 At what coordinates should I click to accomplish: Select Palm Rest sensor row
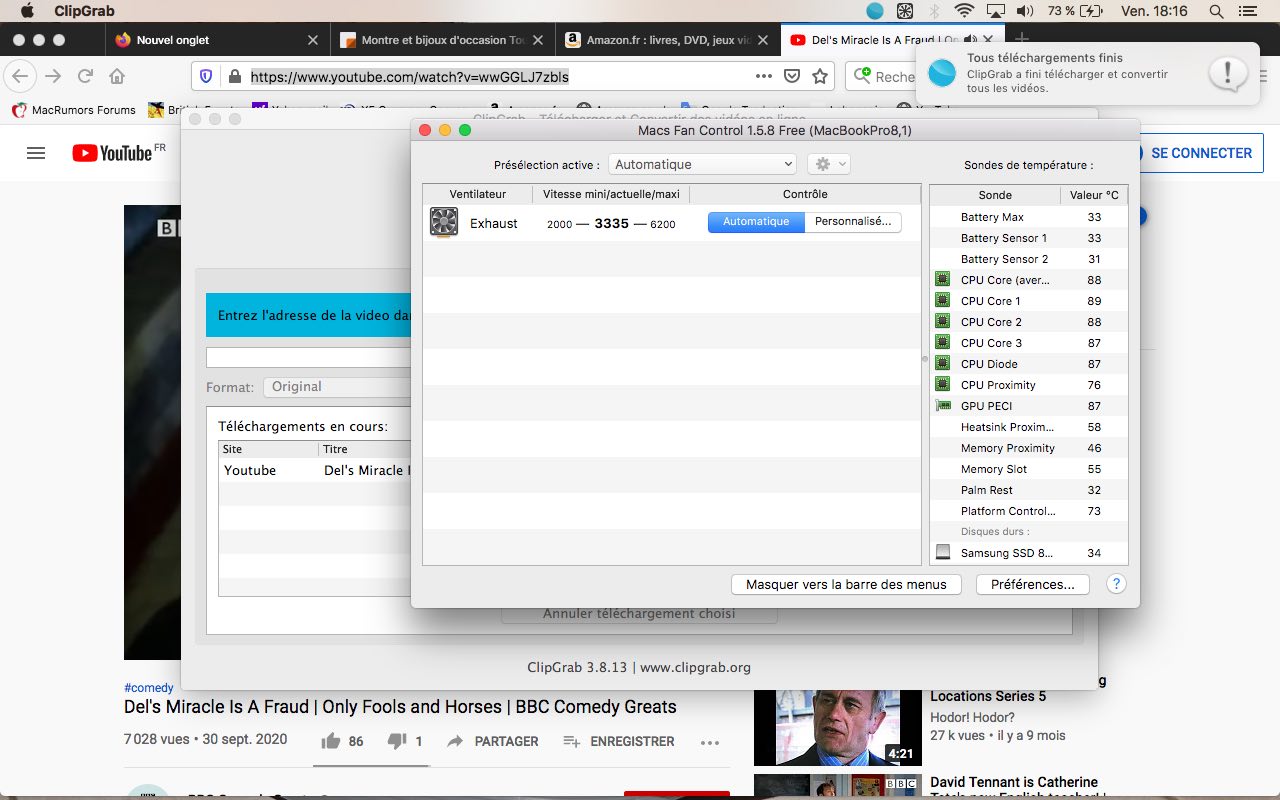[1029, 490]
